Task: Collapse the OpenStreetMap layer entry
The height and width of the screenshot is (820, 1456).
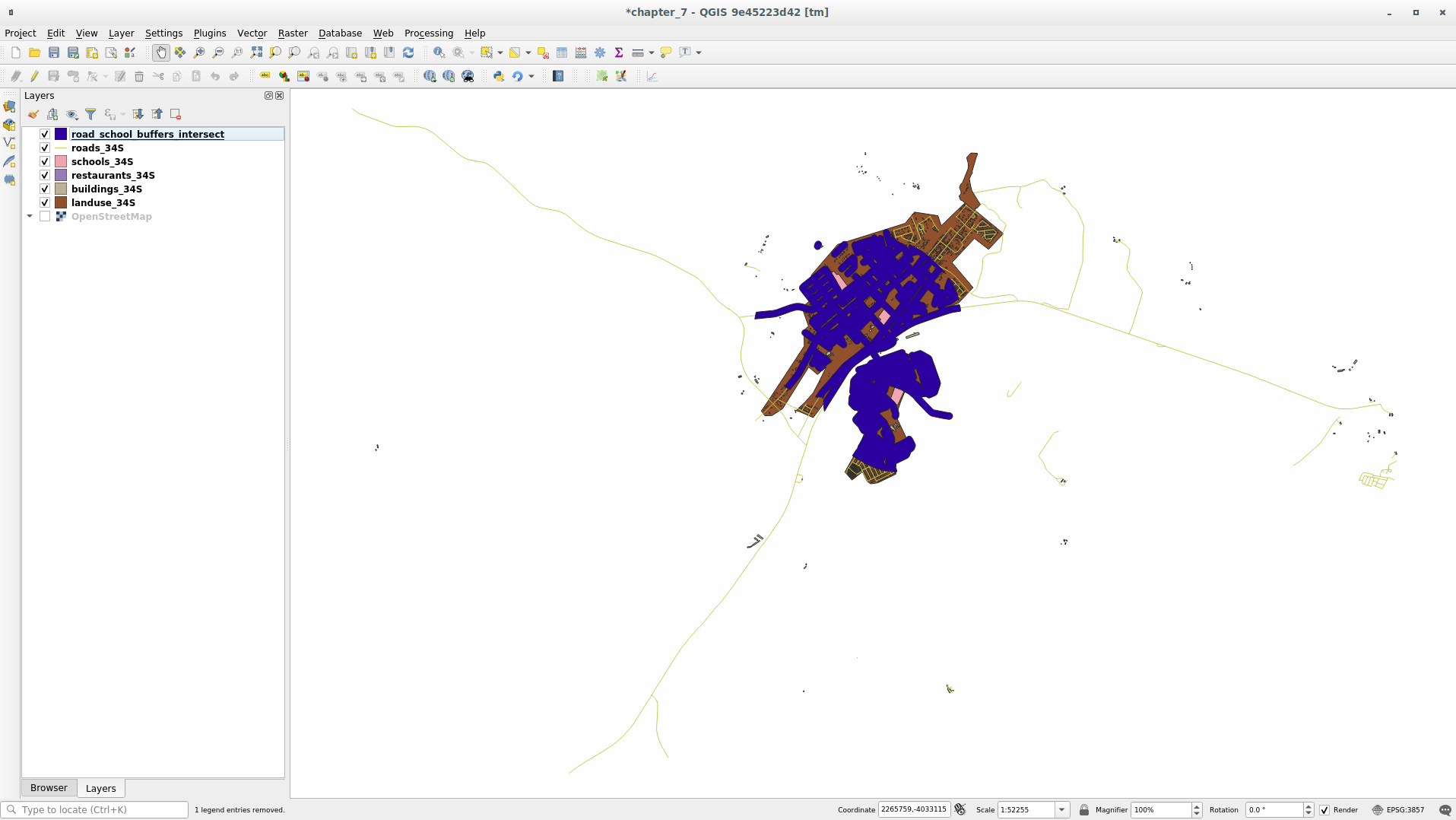Action: (30, 216)
